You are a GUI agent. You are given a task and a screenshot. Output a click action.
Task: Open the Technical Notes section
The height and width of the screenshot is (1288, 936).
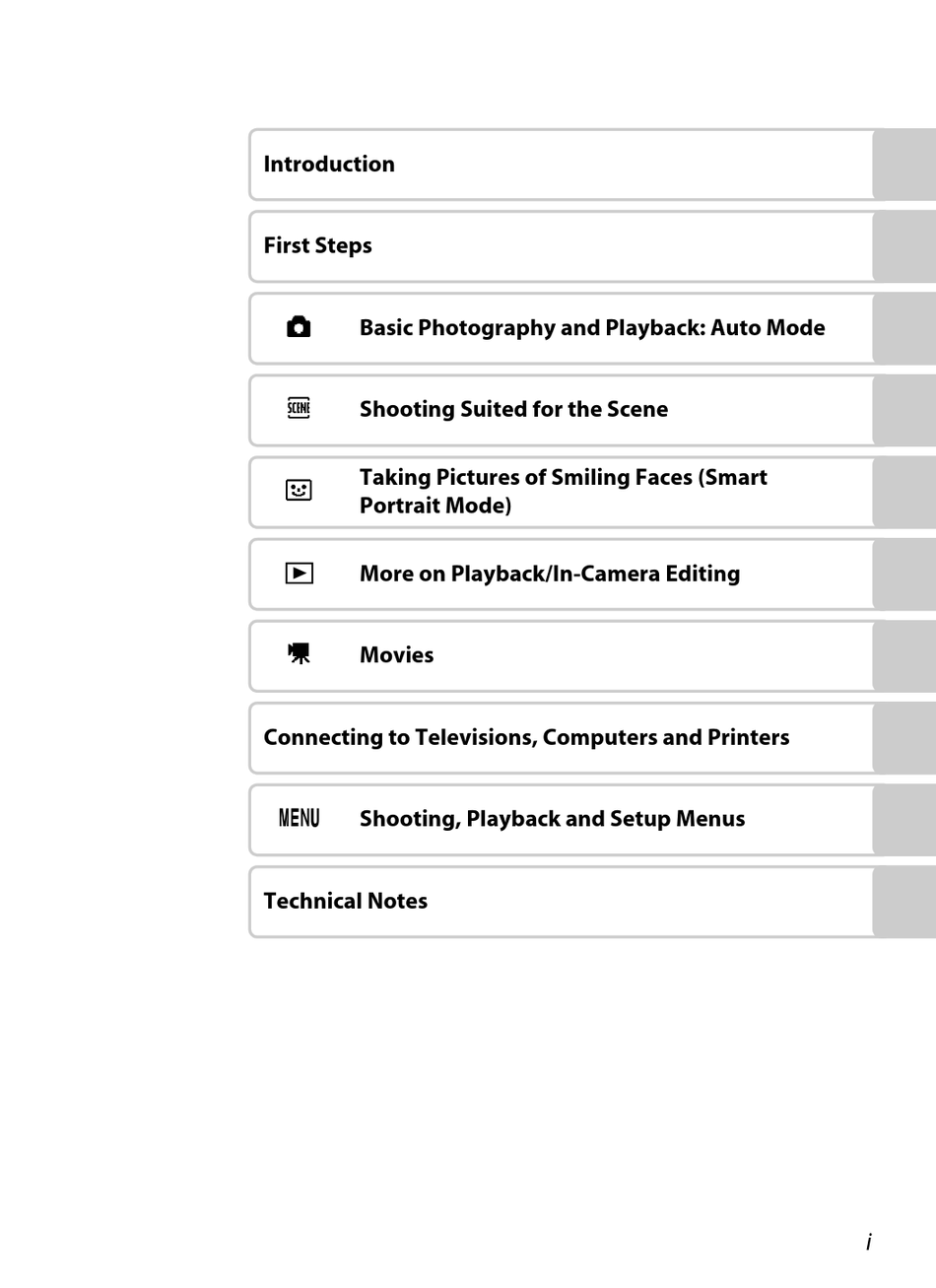(345, 901)
